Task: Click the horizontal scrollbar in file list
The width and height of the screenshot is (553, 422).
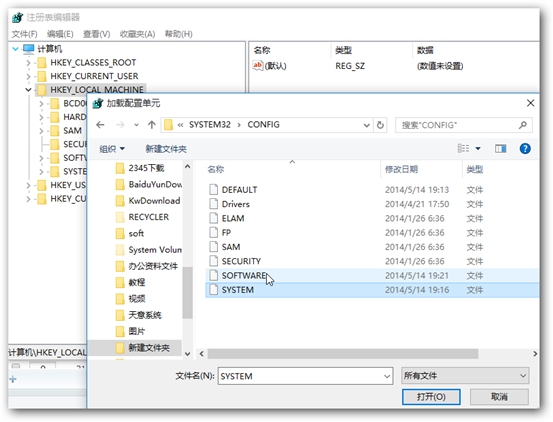Action: coord(343,354)
